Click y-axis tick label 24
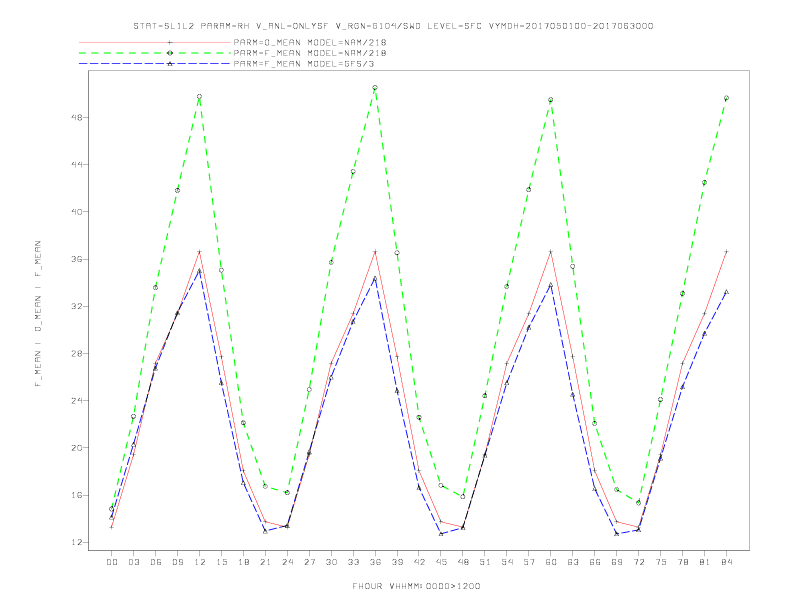 (77, 401)
